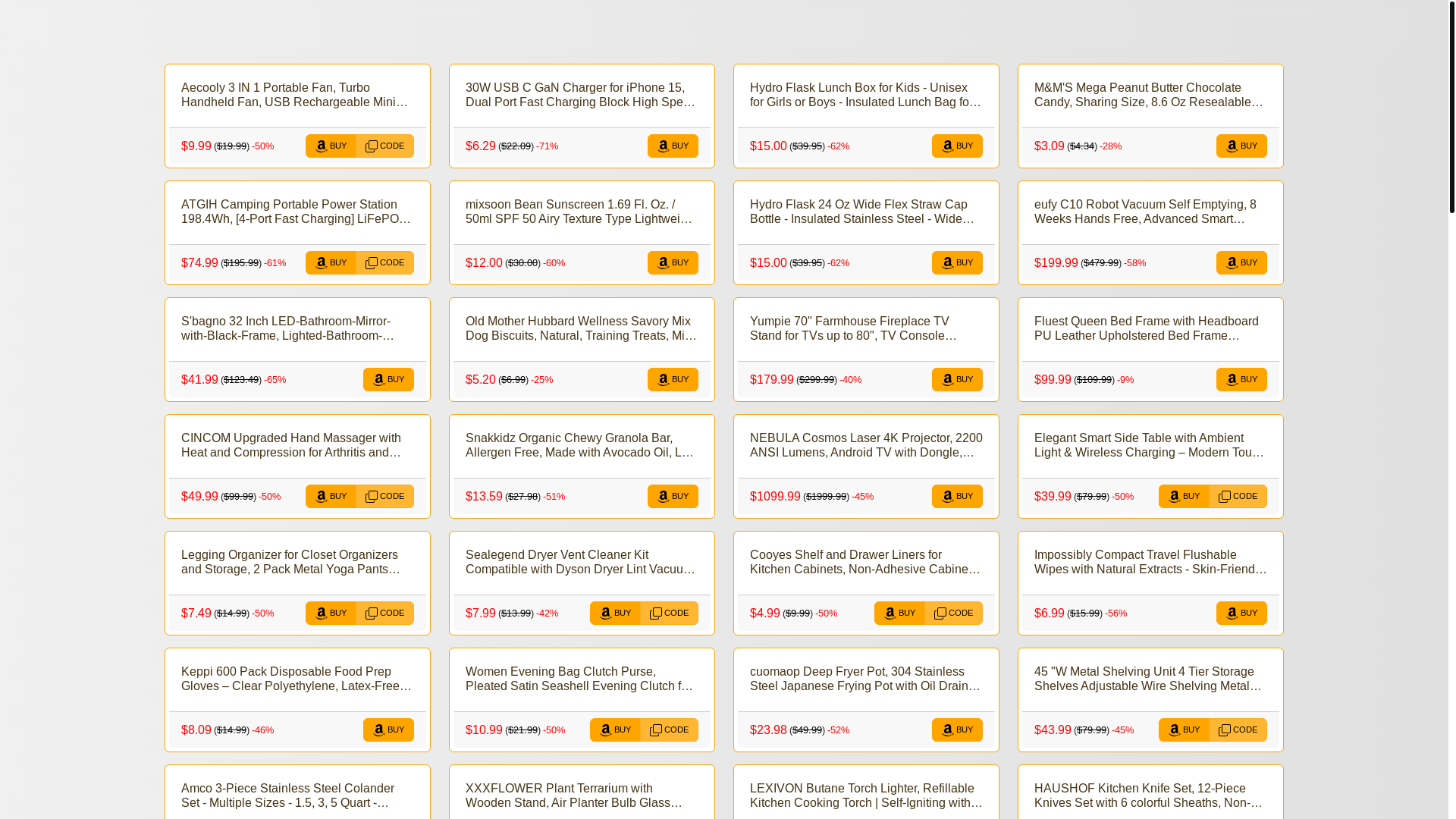Open cuomaop Deep Fryer Pot title
The width and height of the screenshot is (1456, 819).
(x=866, y=679)
